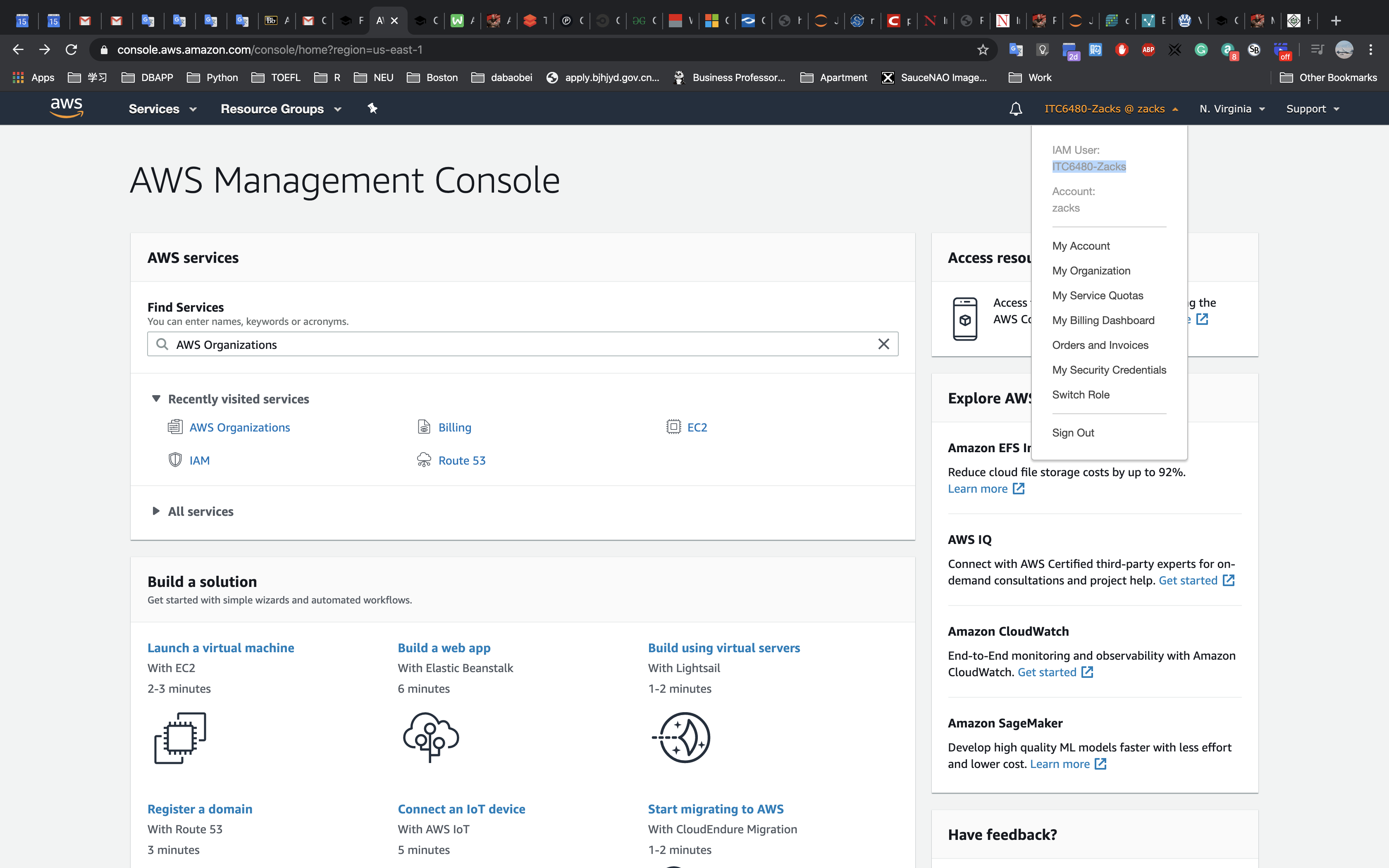Collapse the Recently visited services section
Image resolution: width=1389 pixels, height=868 pixels.
click(x=156, y=398)
